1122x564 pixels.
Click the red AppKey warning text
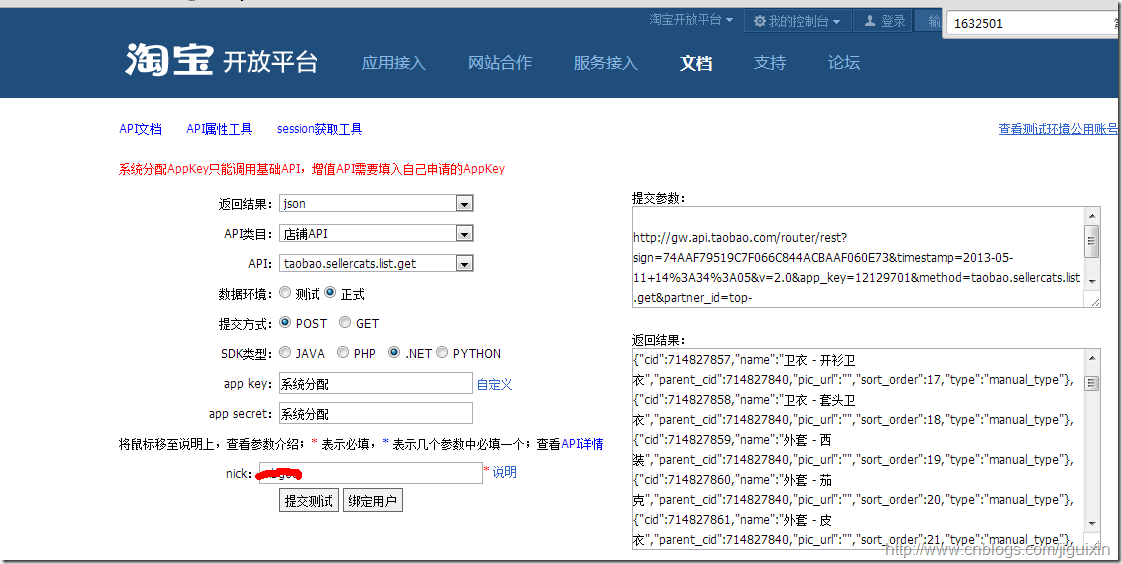click(x=312, y=170)
